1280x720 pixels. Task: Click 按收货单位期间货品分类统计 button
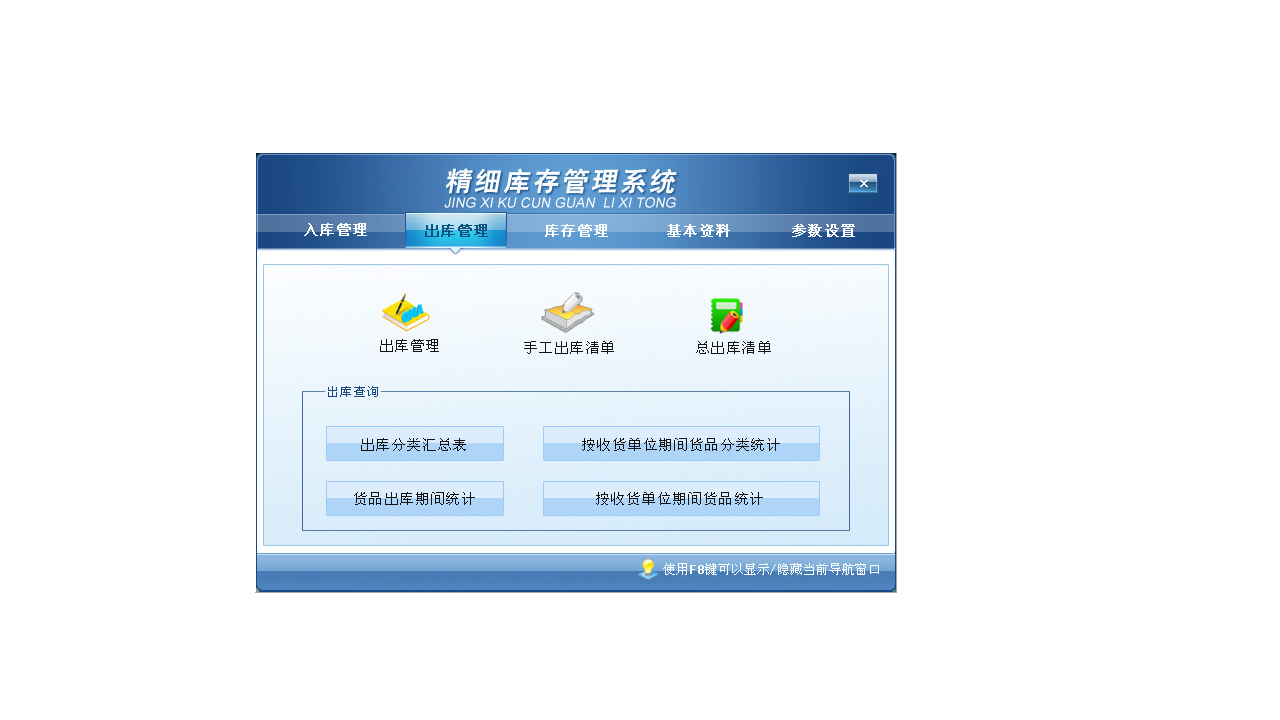pos(680,443)
